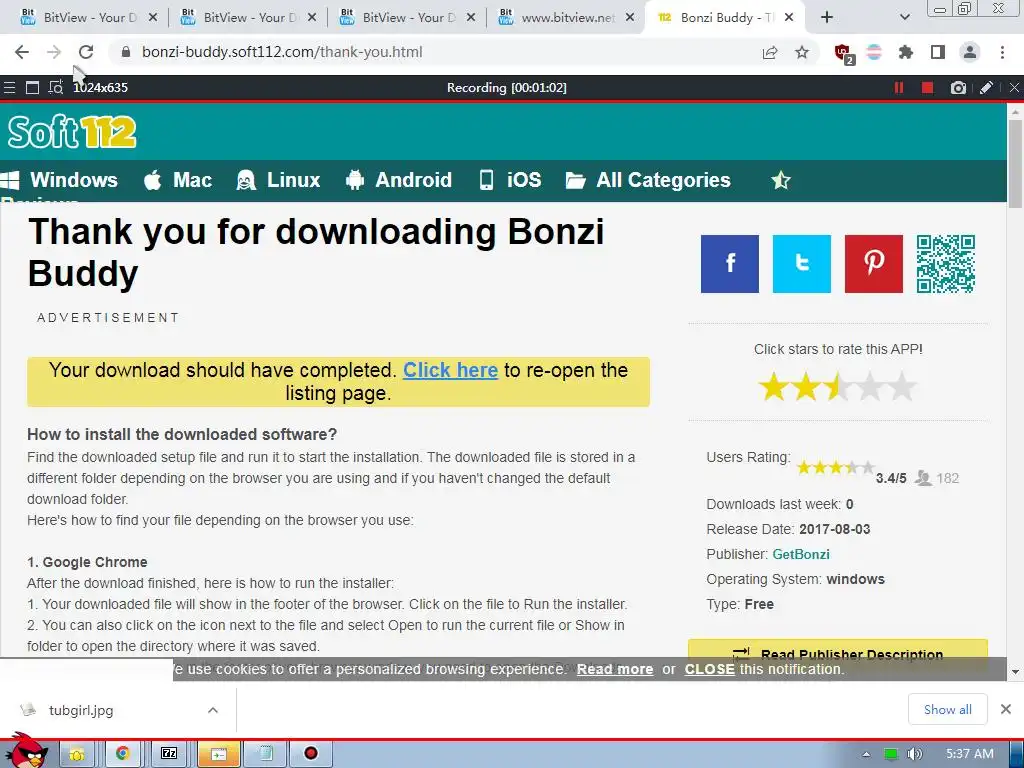Toggle the browser side panel
This screenshot has width=1024, height=768.
point(938,52)
